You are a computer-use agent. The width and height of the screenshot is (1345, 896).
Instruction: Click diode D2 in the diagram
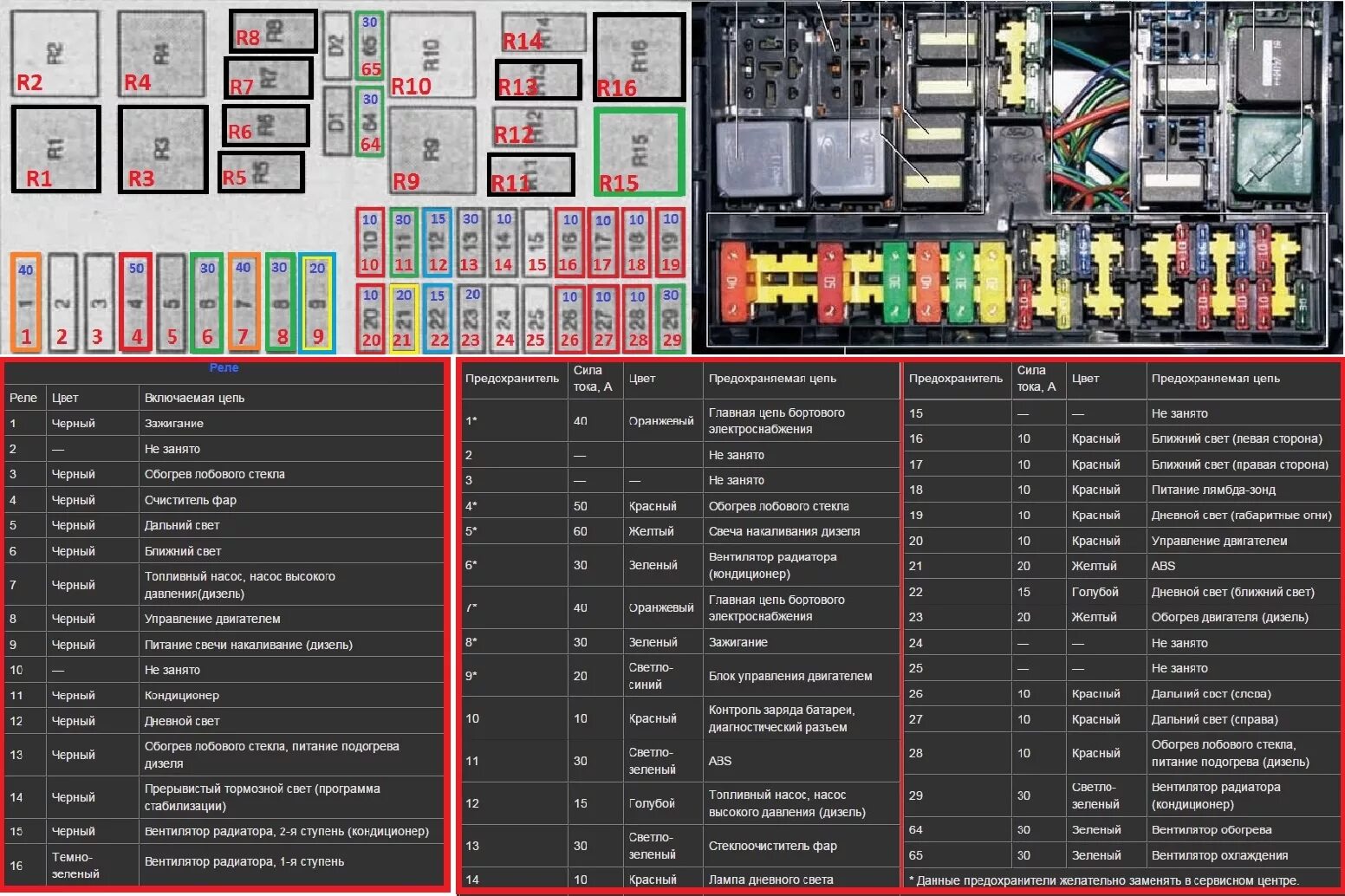pyautogui.click(x=336, y=46)
